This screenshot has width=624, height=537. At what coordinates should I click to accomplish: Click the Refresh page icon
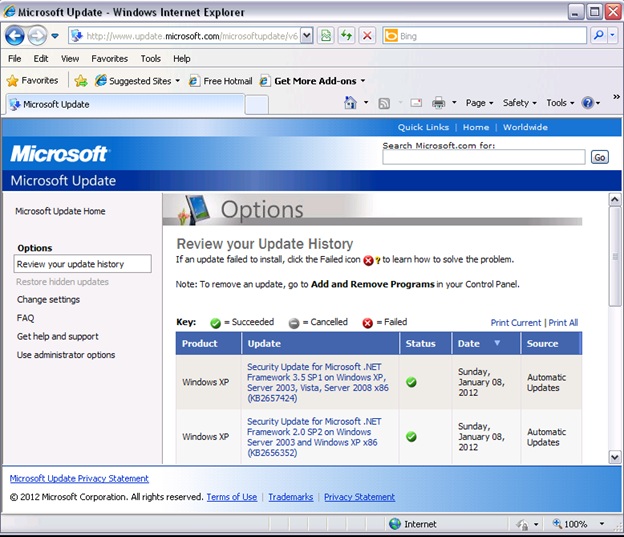pyautogui.click(x=346, y=36)
